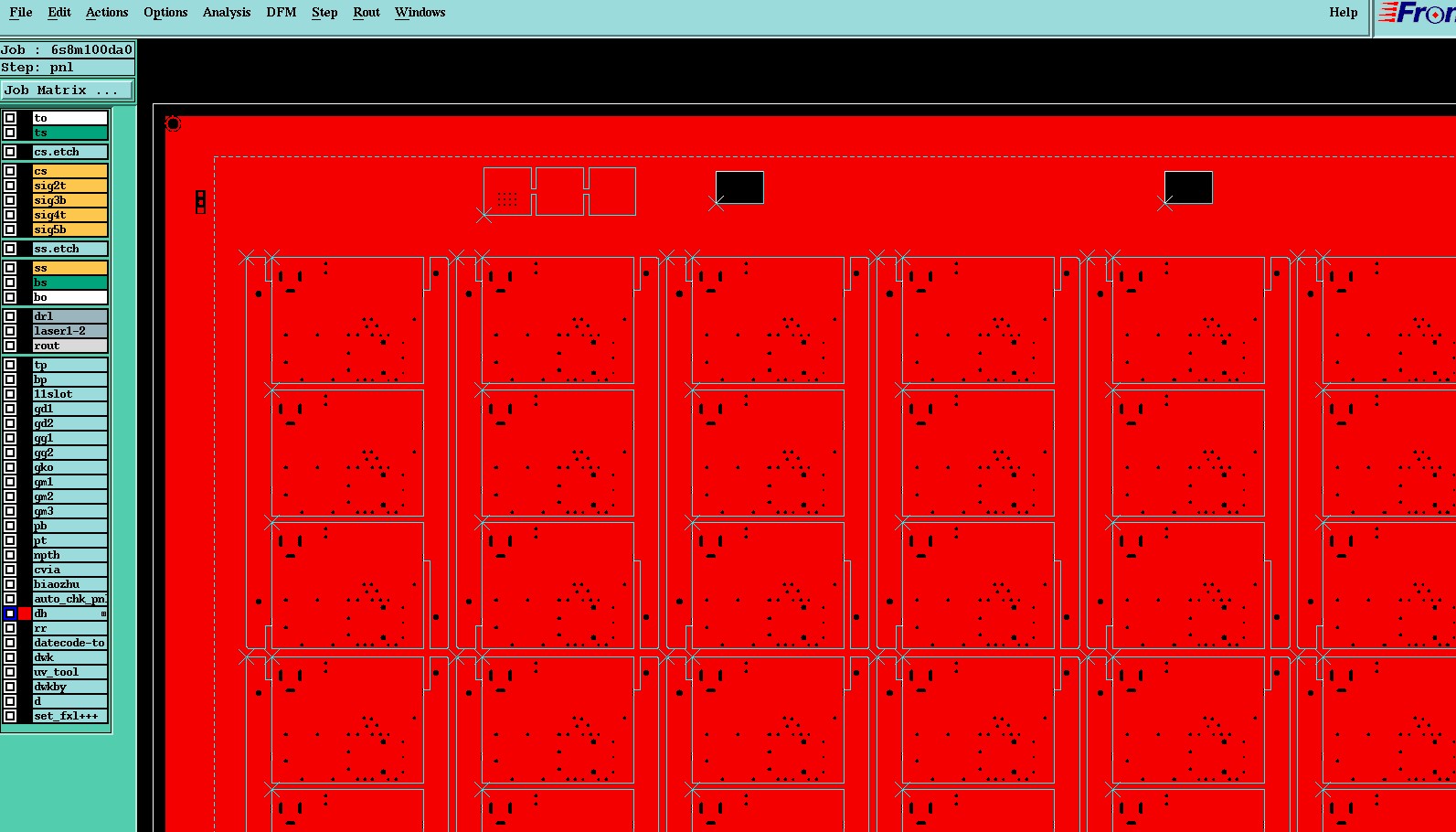Toggle the checkbox for drl layer

[10, 316]
